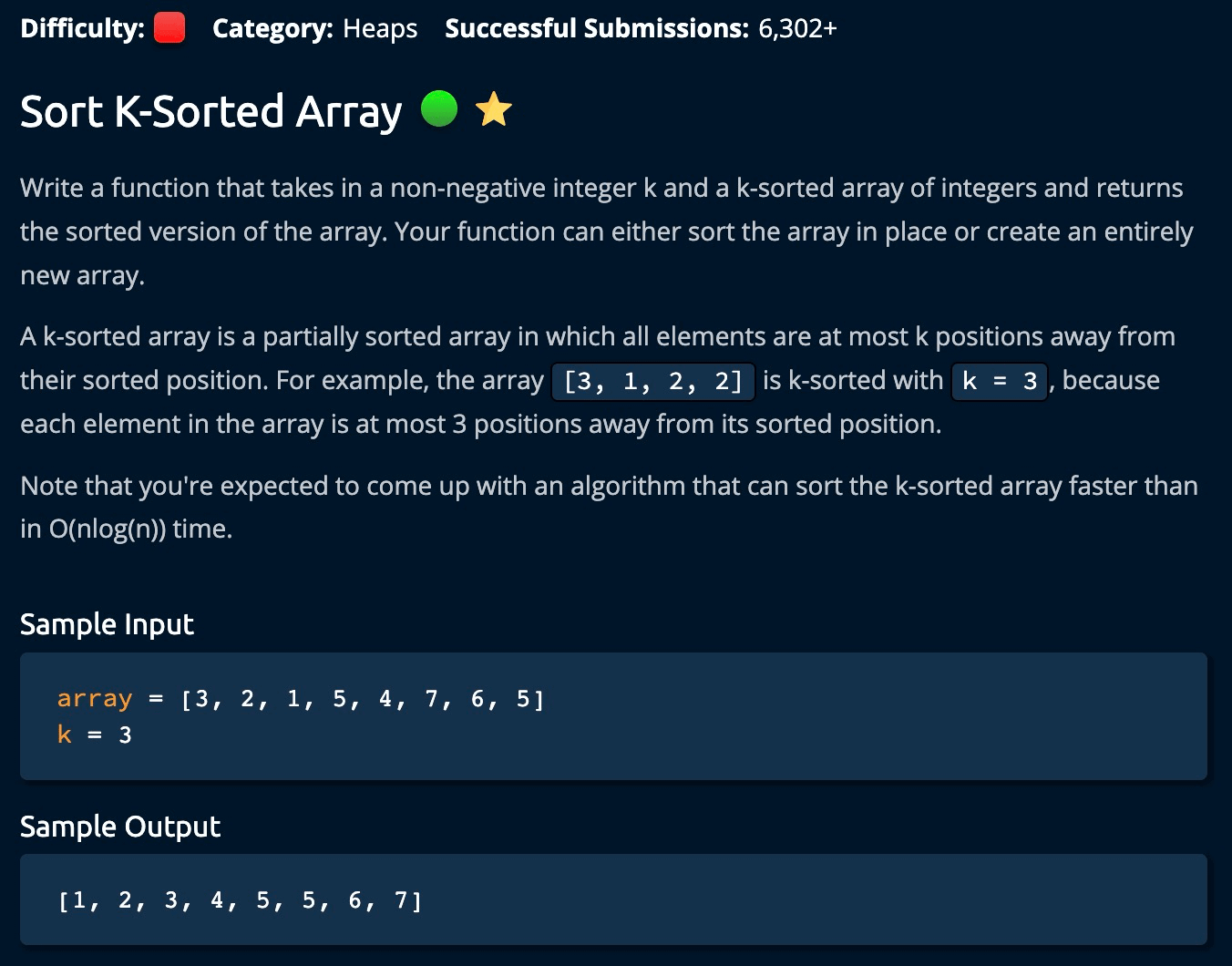Click the sample output array [1, 2, 3, 4, 5, 5, 6, 7]

[240, 901]
